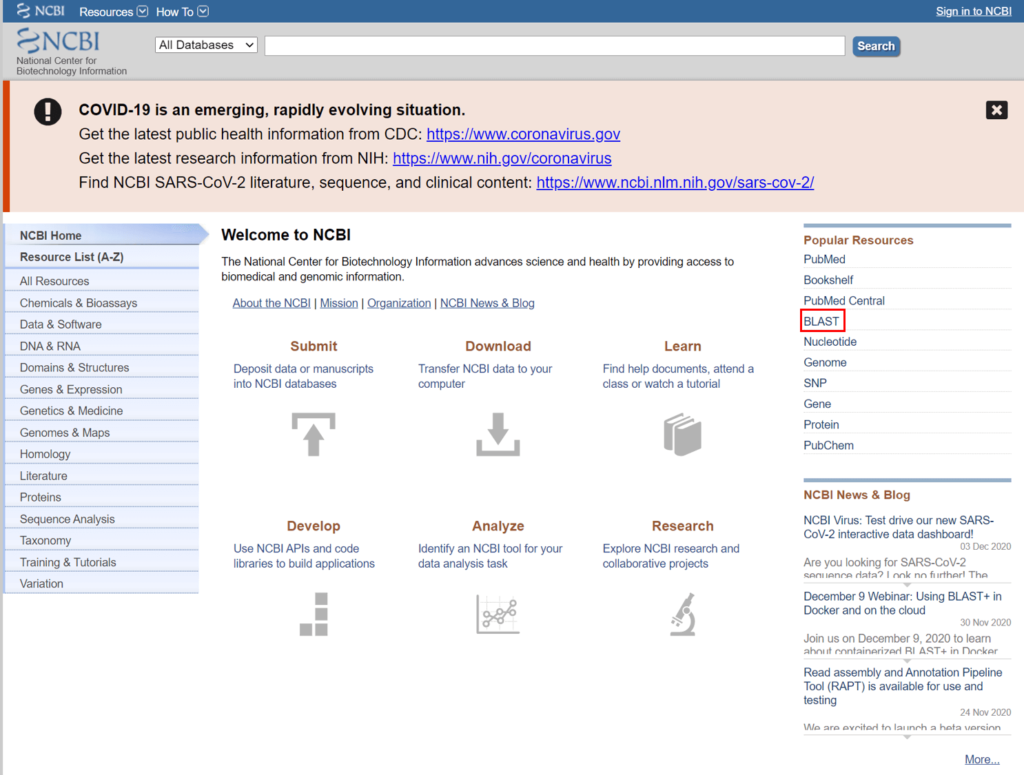
Task: Open Chemicals & Bioassays category
Action: coord(102,303)
